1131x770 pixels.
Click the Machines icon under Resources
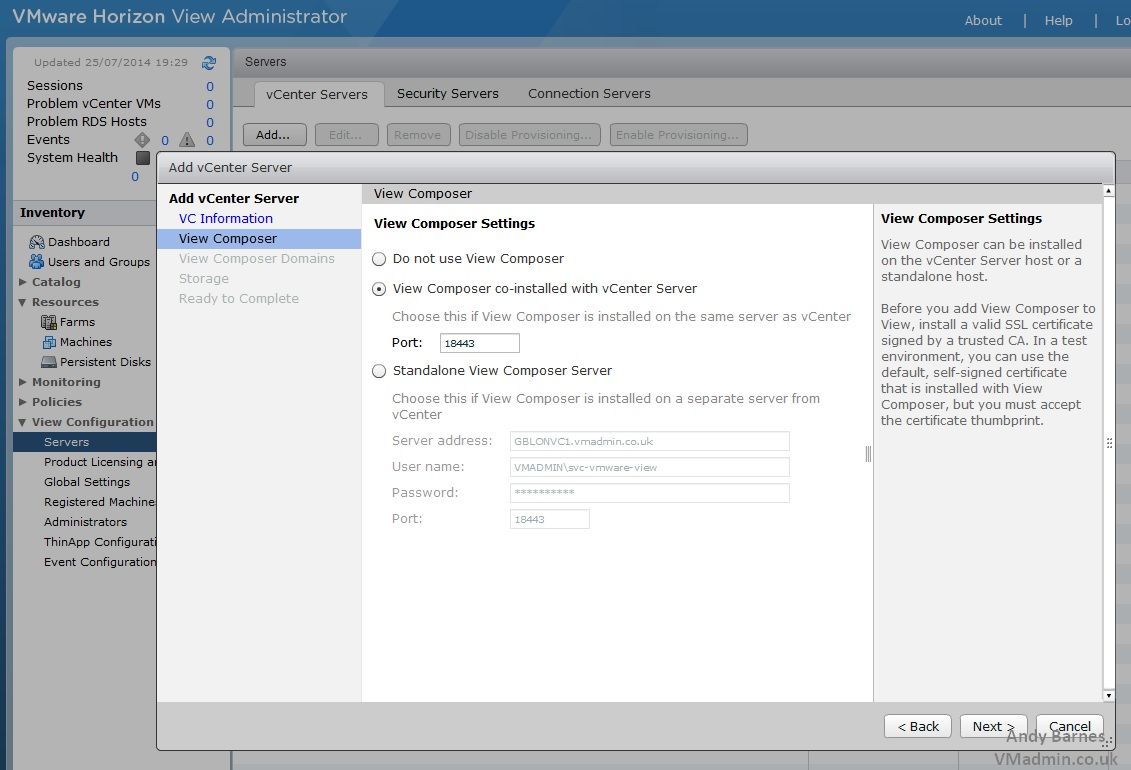48,342
